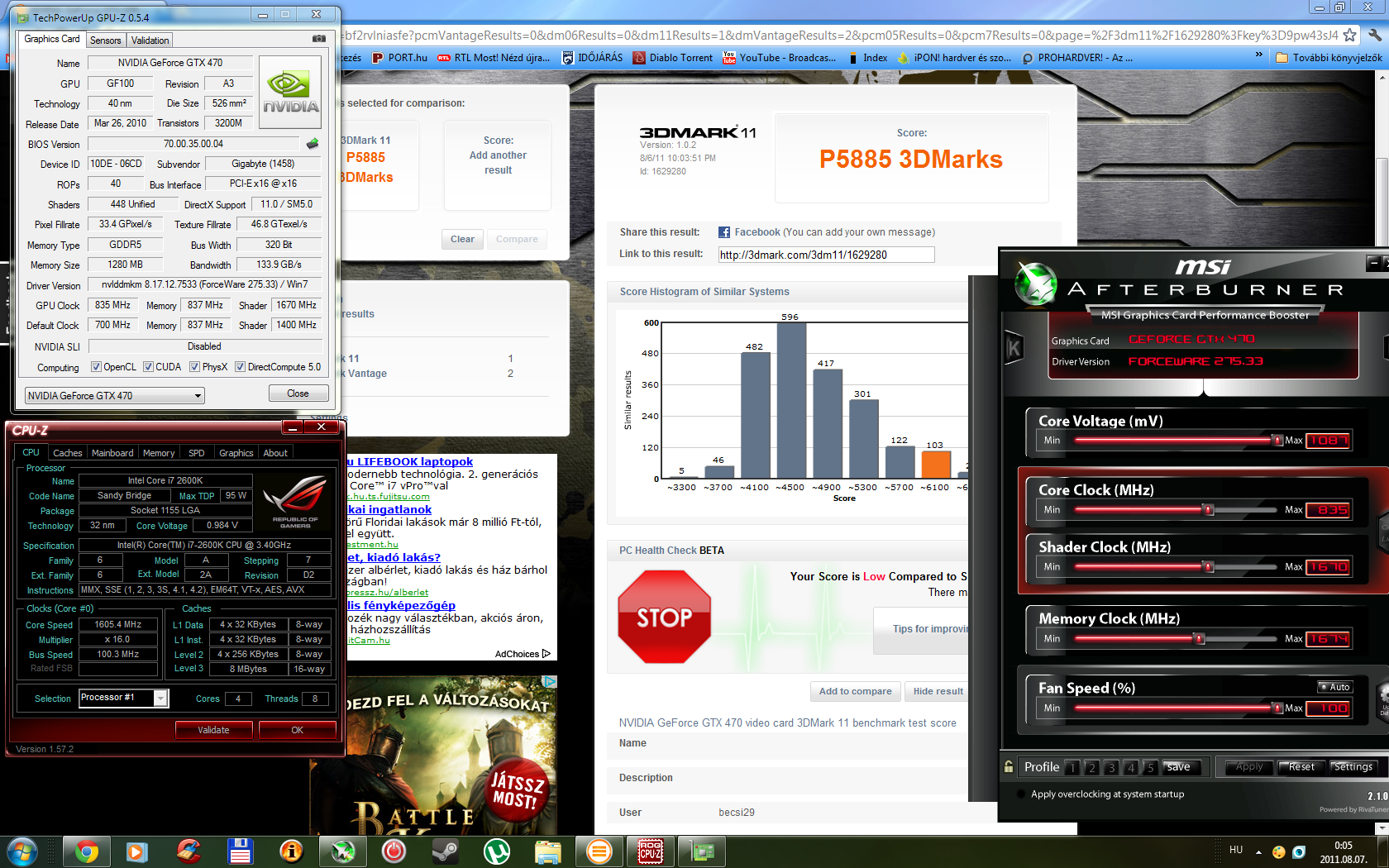The width and height of the screenshot is (1389, 868).
Task: Open the YouTube bookmark in Chrome
Action: 779,58
